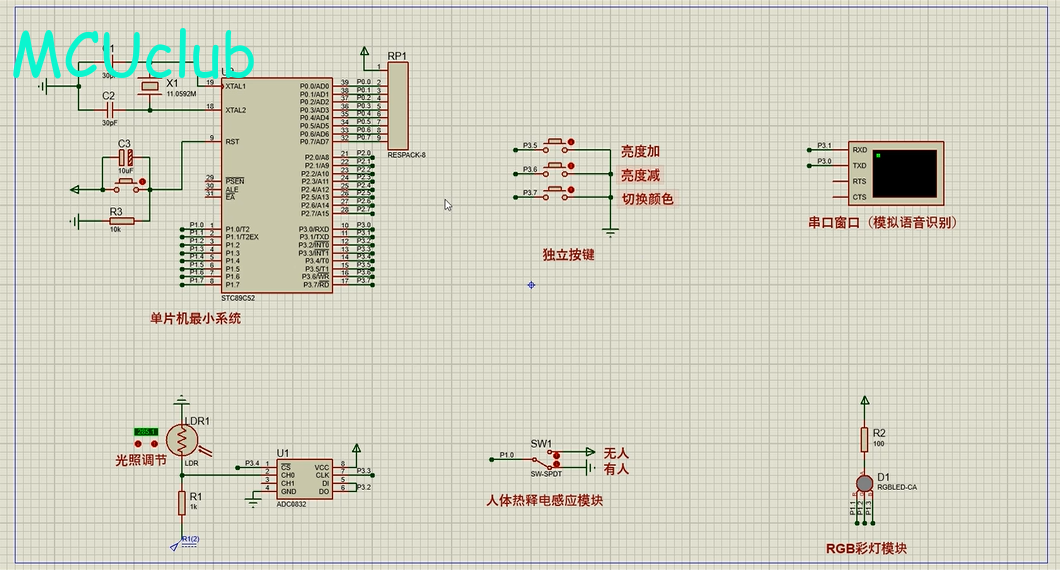Click the virtual terminal serial window screen
Viewport: 1060px width, 570px height.
point(904,173)
